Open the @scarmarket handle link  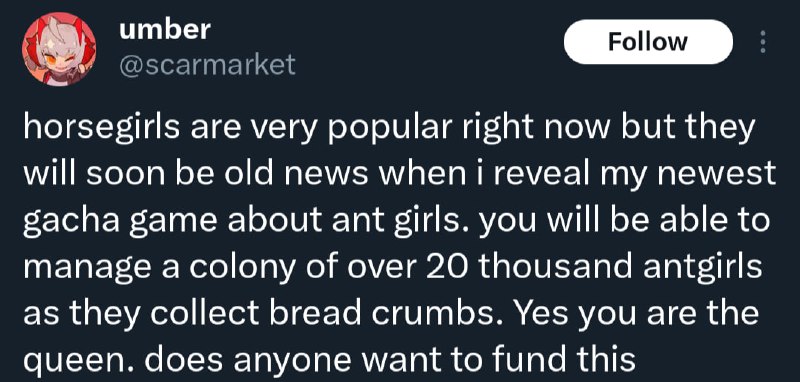point(207,65)
